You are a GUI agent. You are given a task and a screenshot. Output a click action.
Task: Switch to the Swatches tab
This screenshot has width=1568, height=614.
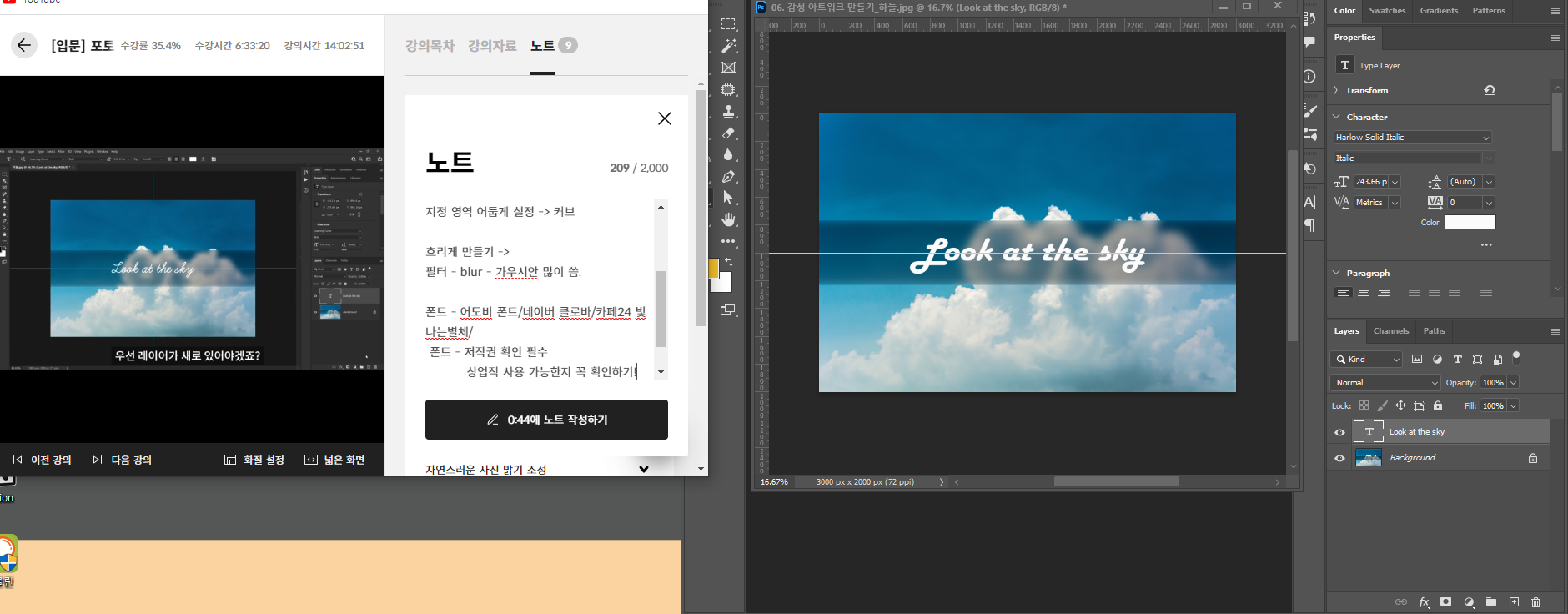[x=1387, y=11]
